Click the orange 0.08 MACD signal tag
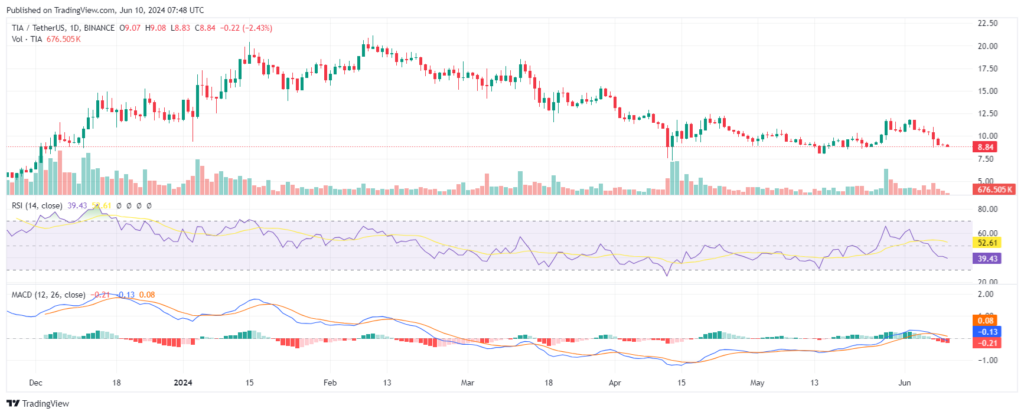 tap(985, 321)
